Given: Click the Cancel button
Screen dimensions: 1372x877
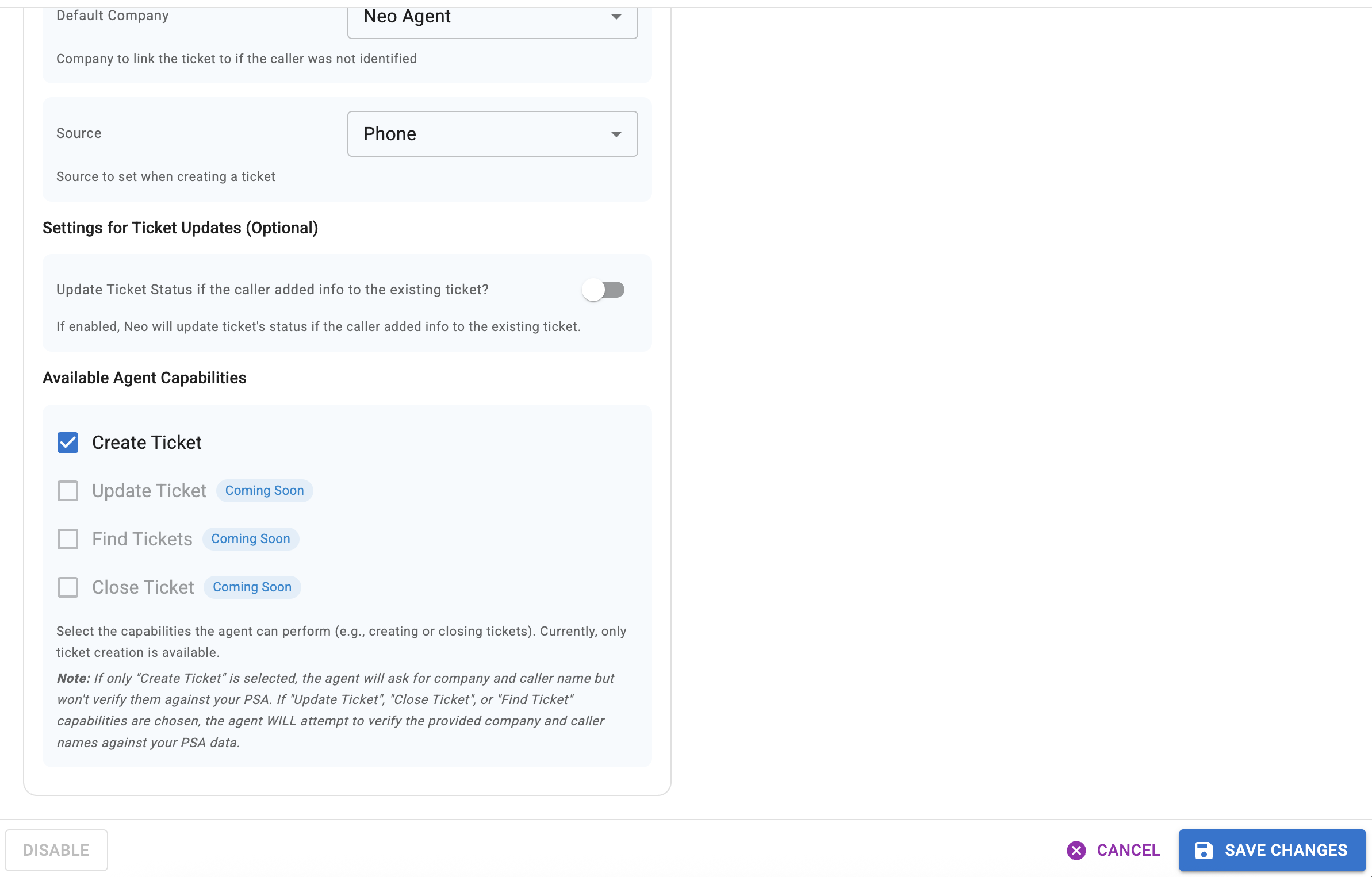Looking at the screenshot, I should 1113,850.
